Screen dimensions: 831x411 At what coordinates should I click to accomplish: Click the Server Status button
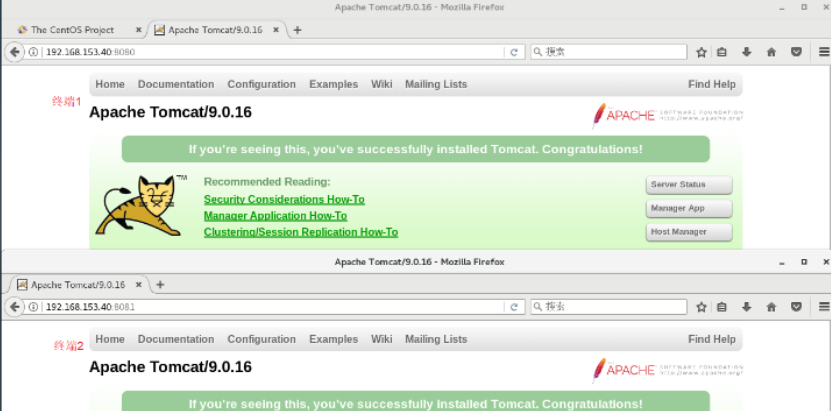coord(689,185)
